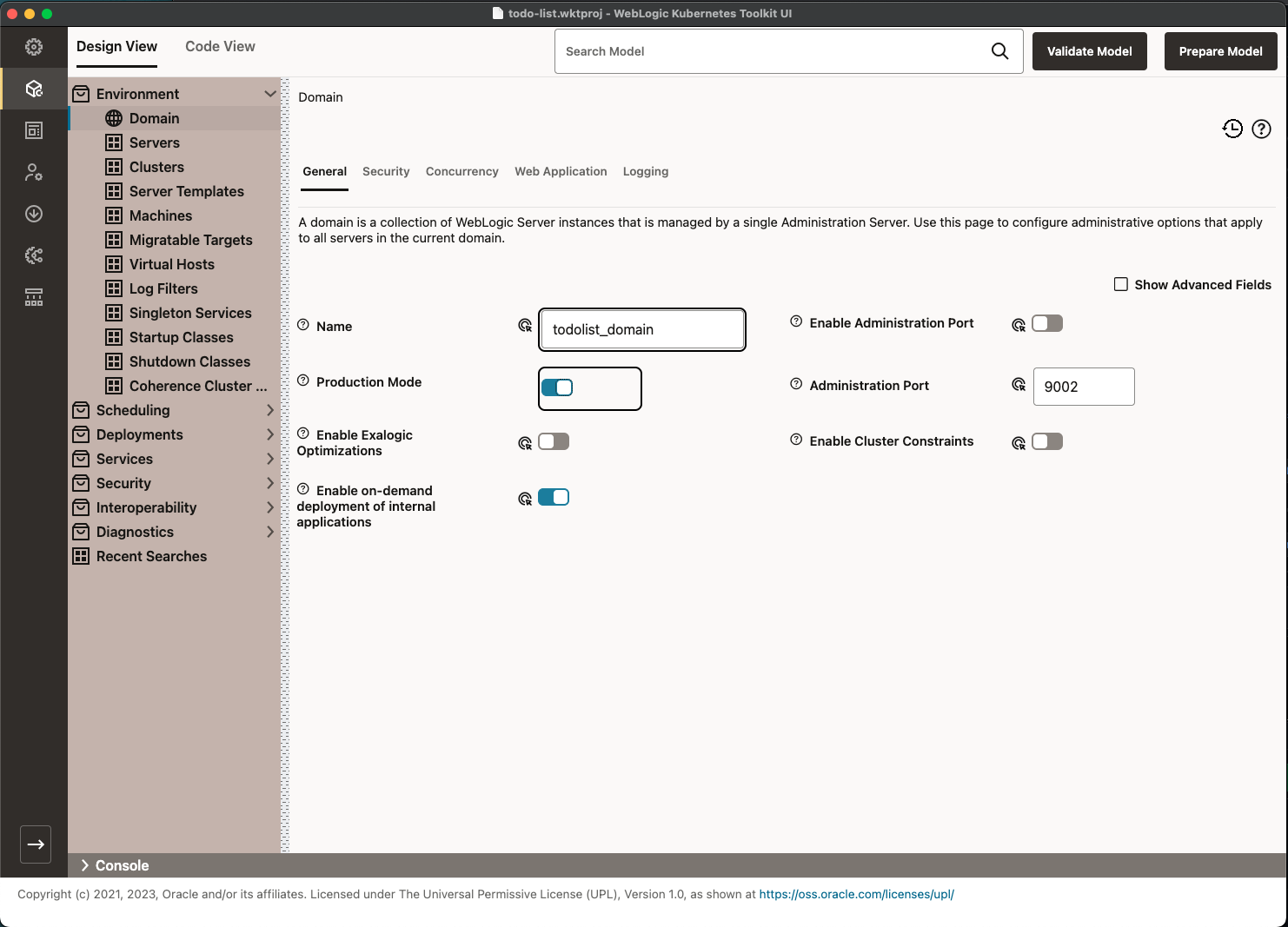
Task: Open the WebLogic domain gear icon in sidebar
Action: tap(34, 255)
